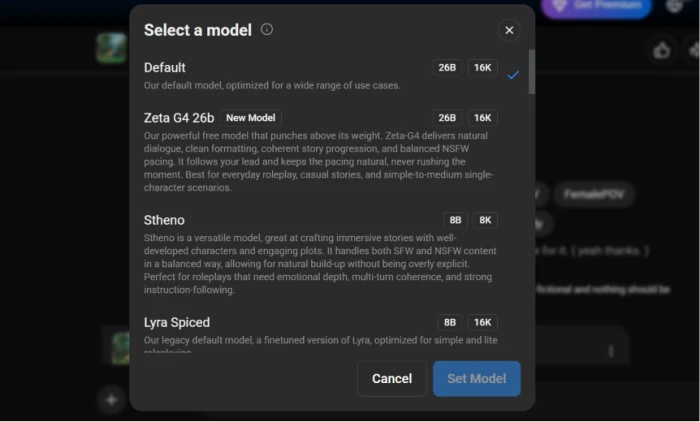Click the Cancel button

pos(392,379)
